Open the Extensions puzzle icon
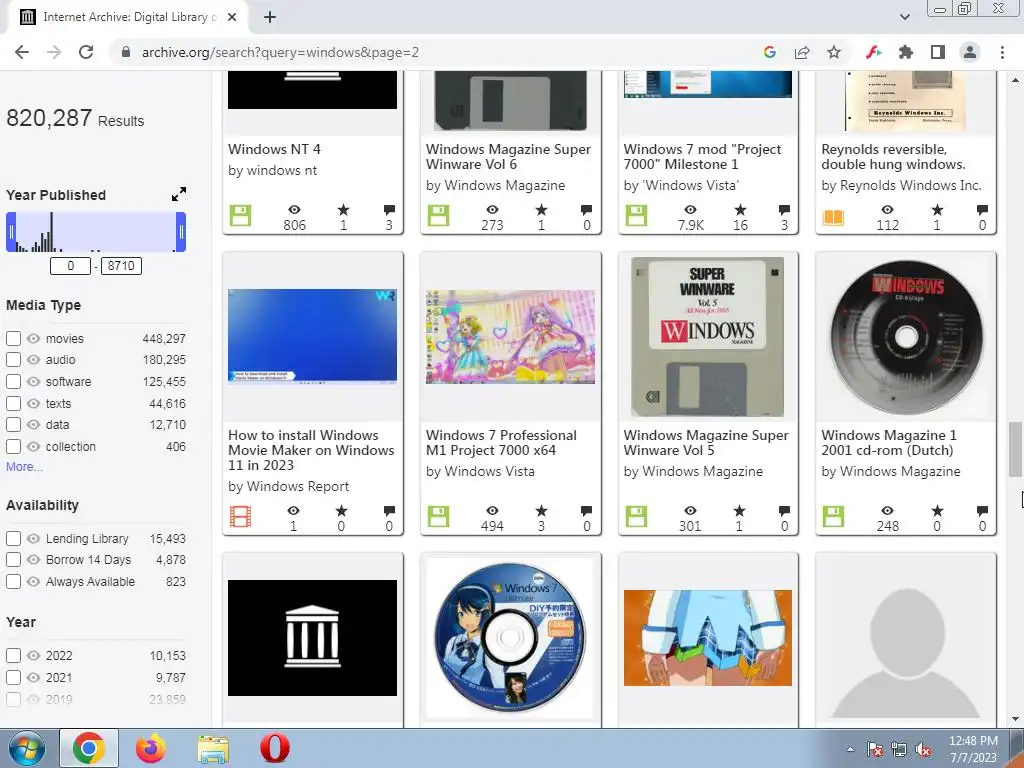Screen dimensions: 1024x768 [x=905, y=52]
